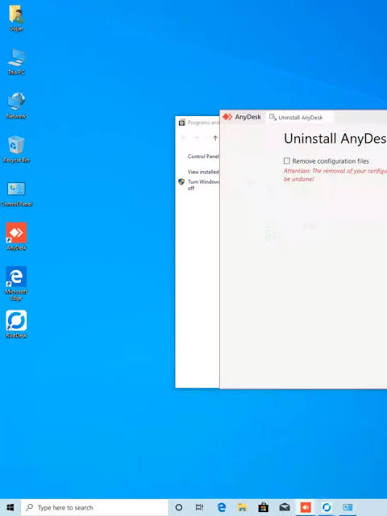The width and height of the screenshot is (387, 516).
Task: Switch to Control Panel window in taskbar
Action: tap(347, 507)
